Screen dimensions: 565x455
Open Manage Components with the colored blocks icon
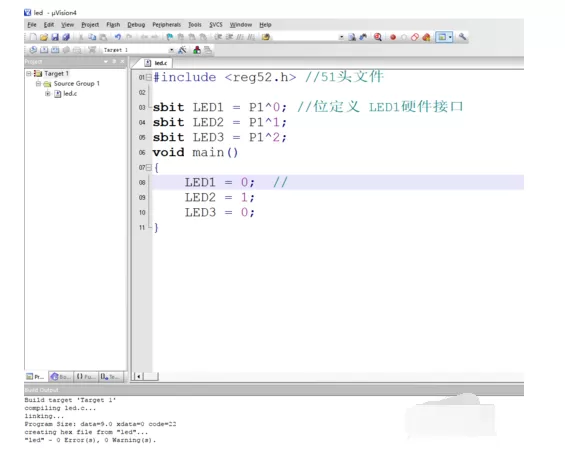197,50
